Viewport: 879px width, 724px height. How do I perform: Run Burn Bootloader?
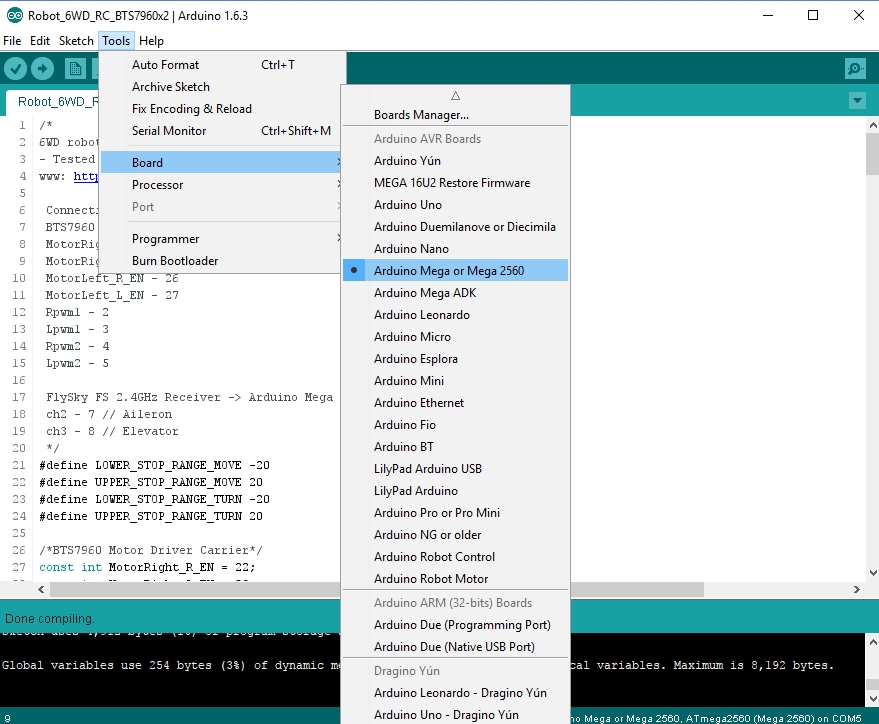(173, 259)
